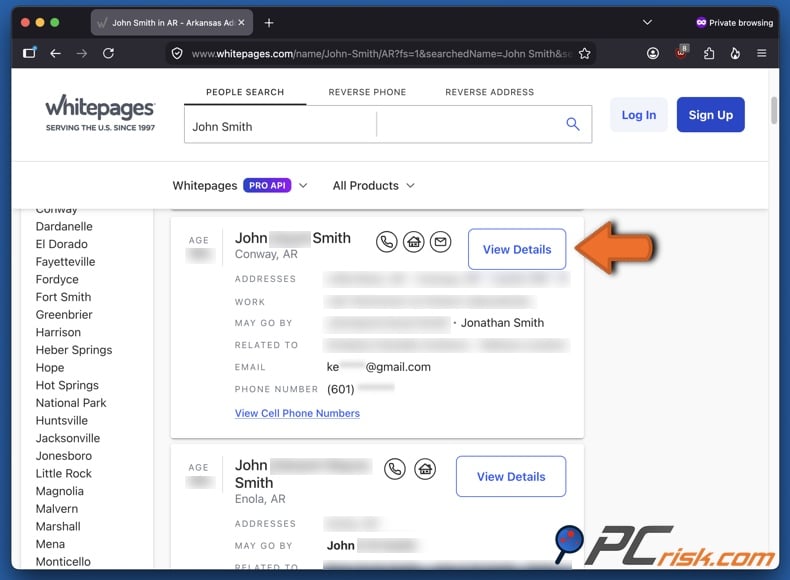
Task: Select Malvern in the city list
Action: point(57,508)
